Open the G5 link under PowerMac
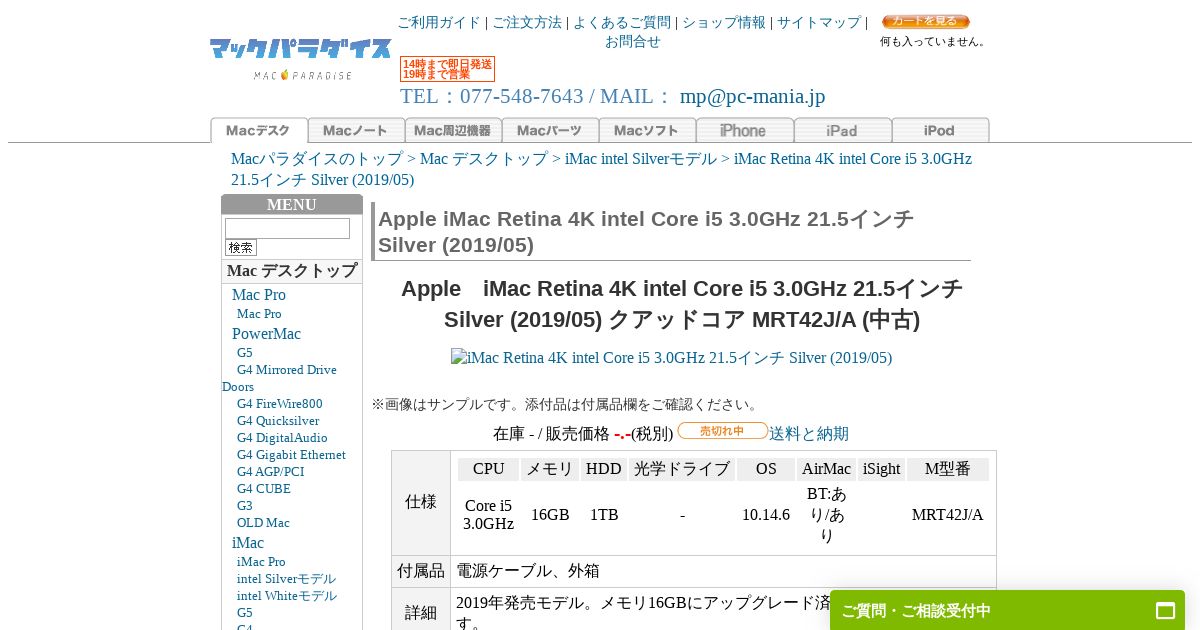Image resolution: width=1200 pixels, height=630 pixels. (245, 352)
